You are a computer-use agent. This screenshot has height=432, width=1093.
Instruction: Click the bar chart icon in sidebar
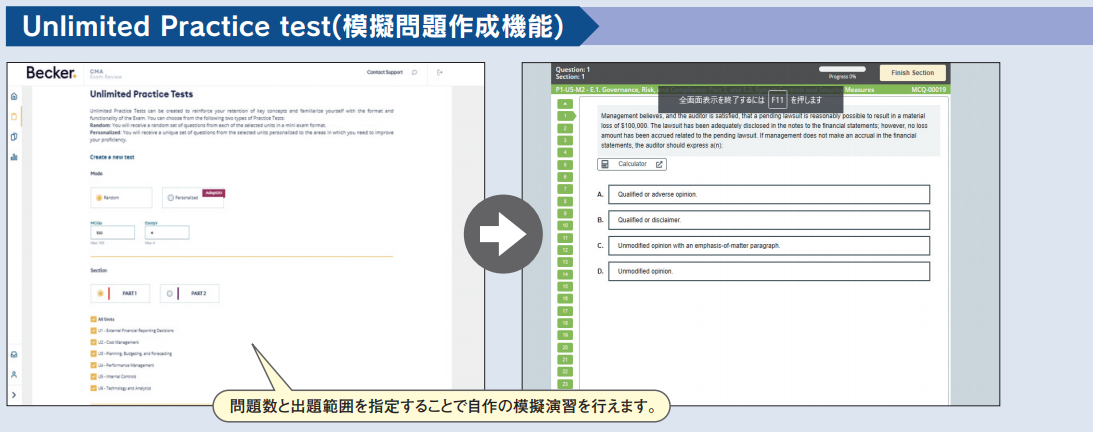click(14, 157)
